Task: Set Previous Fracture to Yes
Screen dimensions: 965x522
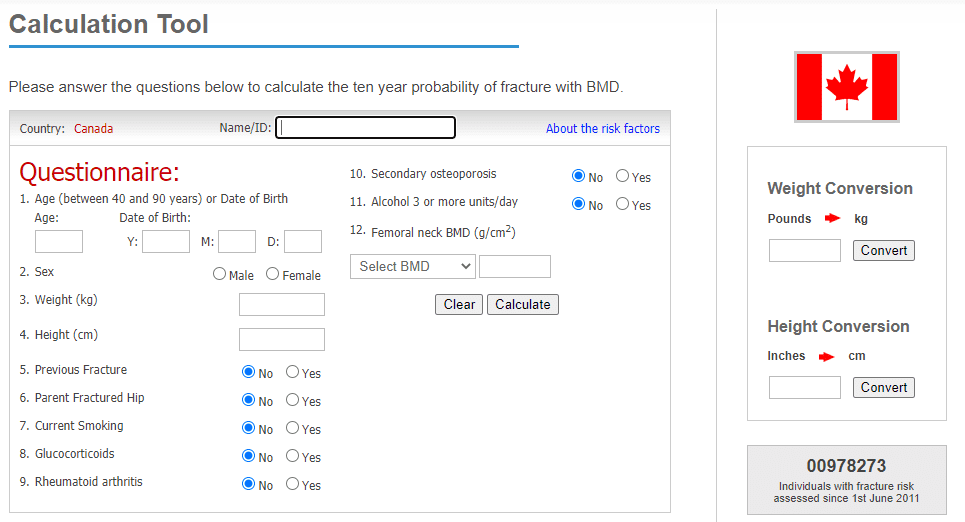Action: pos(292,372)
